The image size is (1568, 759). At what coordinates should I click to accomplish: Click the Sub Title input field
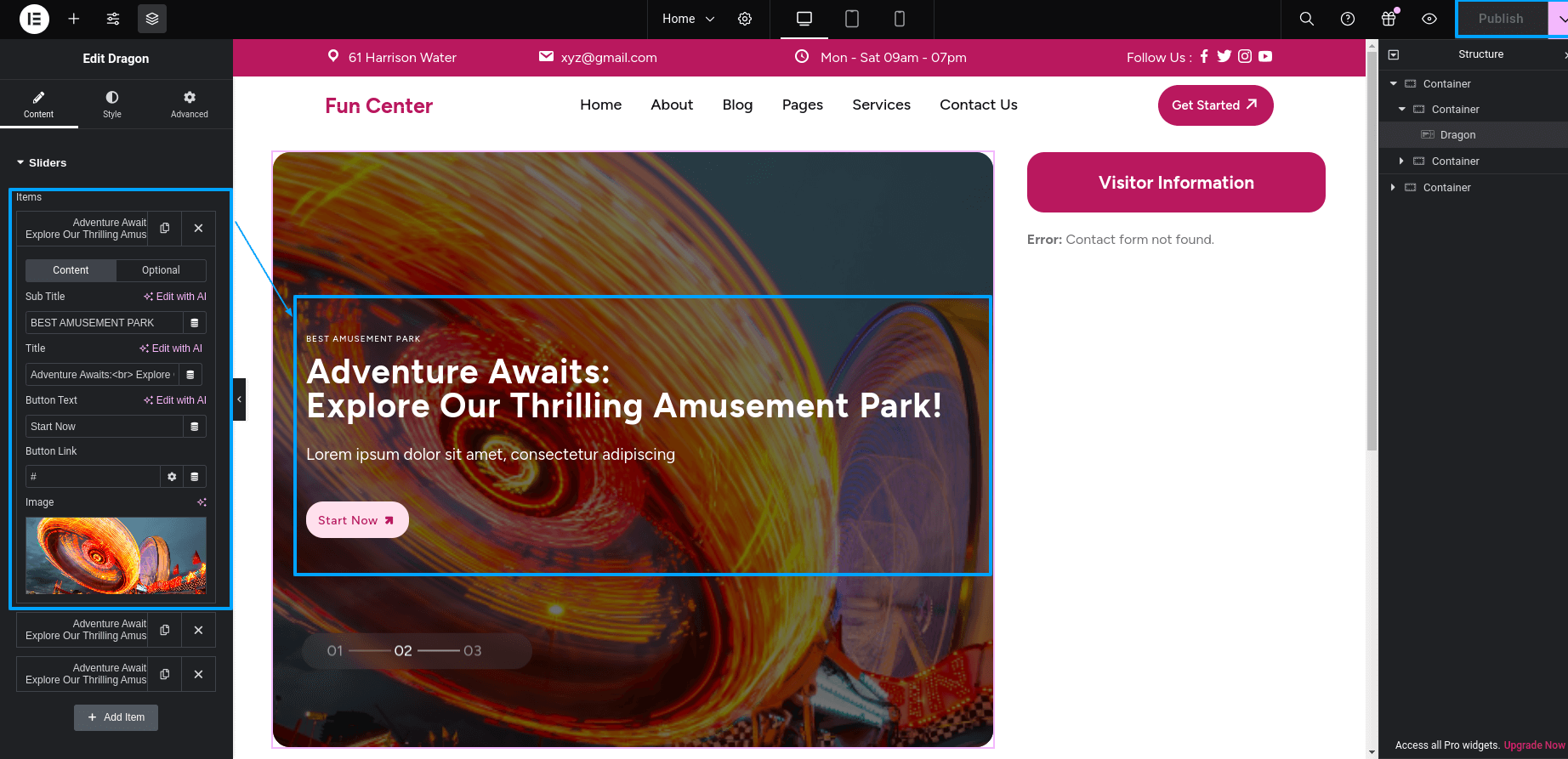(104, 323)
